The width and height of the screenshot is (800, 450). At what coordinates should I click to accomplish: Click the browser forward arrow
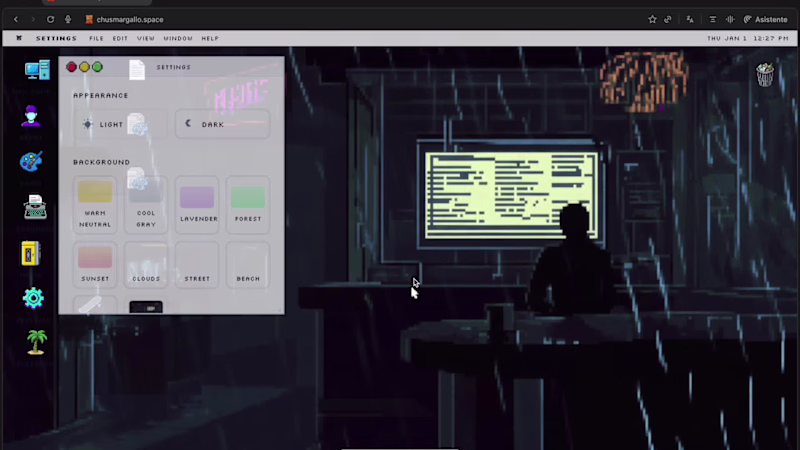33,19
